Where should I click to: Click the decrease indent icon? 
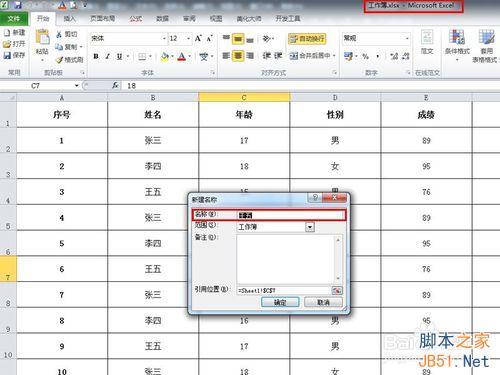coord(266,56)
